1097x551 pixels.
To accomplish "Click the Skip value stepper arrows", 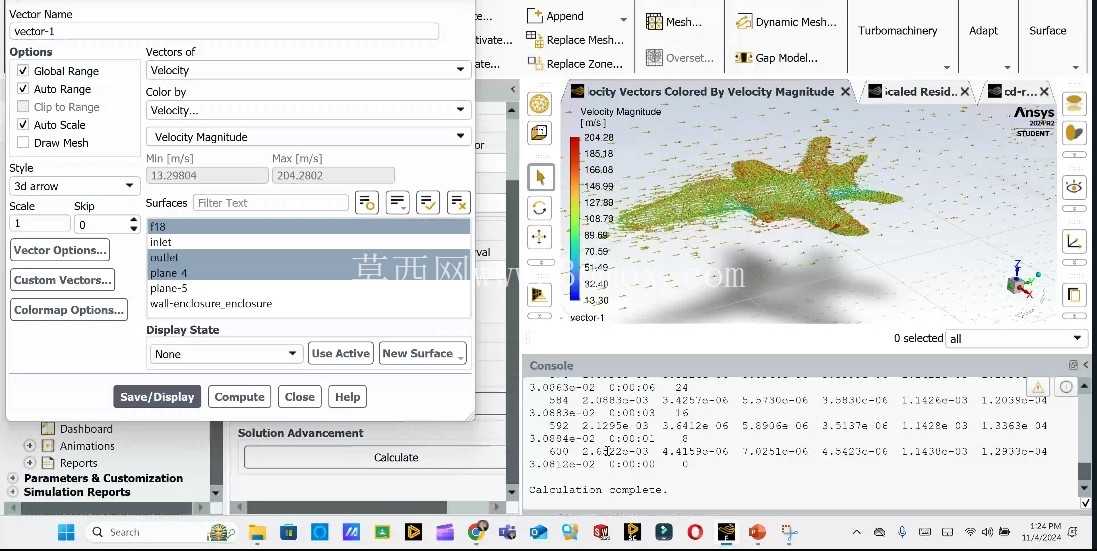I will [134, 224].
